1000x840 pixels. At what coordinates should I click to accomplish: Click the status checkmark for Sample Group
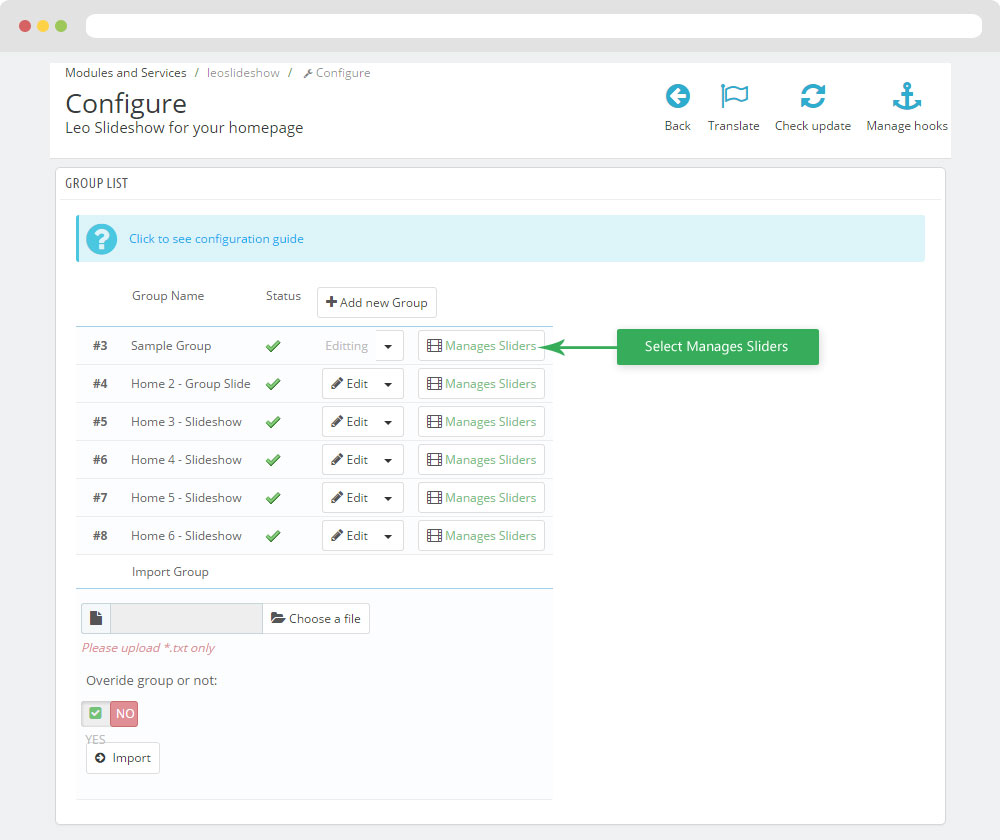(x=273, y=346)
